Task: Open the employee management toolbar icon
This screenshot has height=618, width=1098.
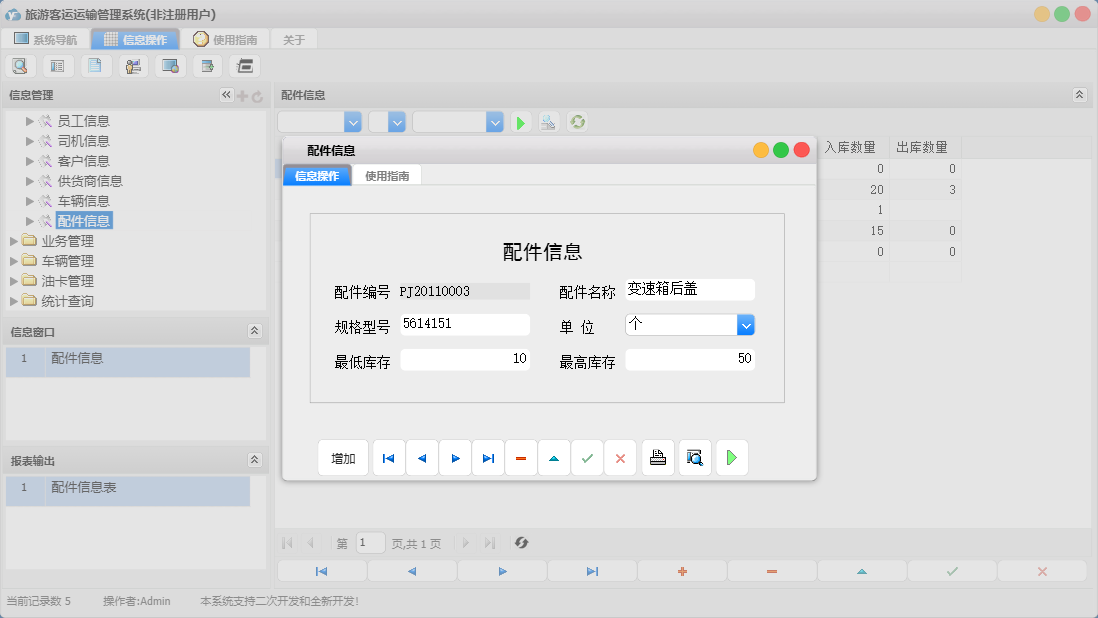Action: pos(133,65)
